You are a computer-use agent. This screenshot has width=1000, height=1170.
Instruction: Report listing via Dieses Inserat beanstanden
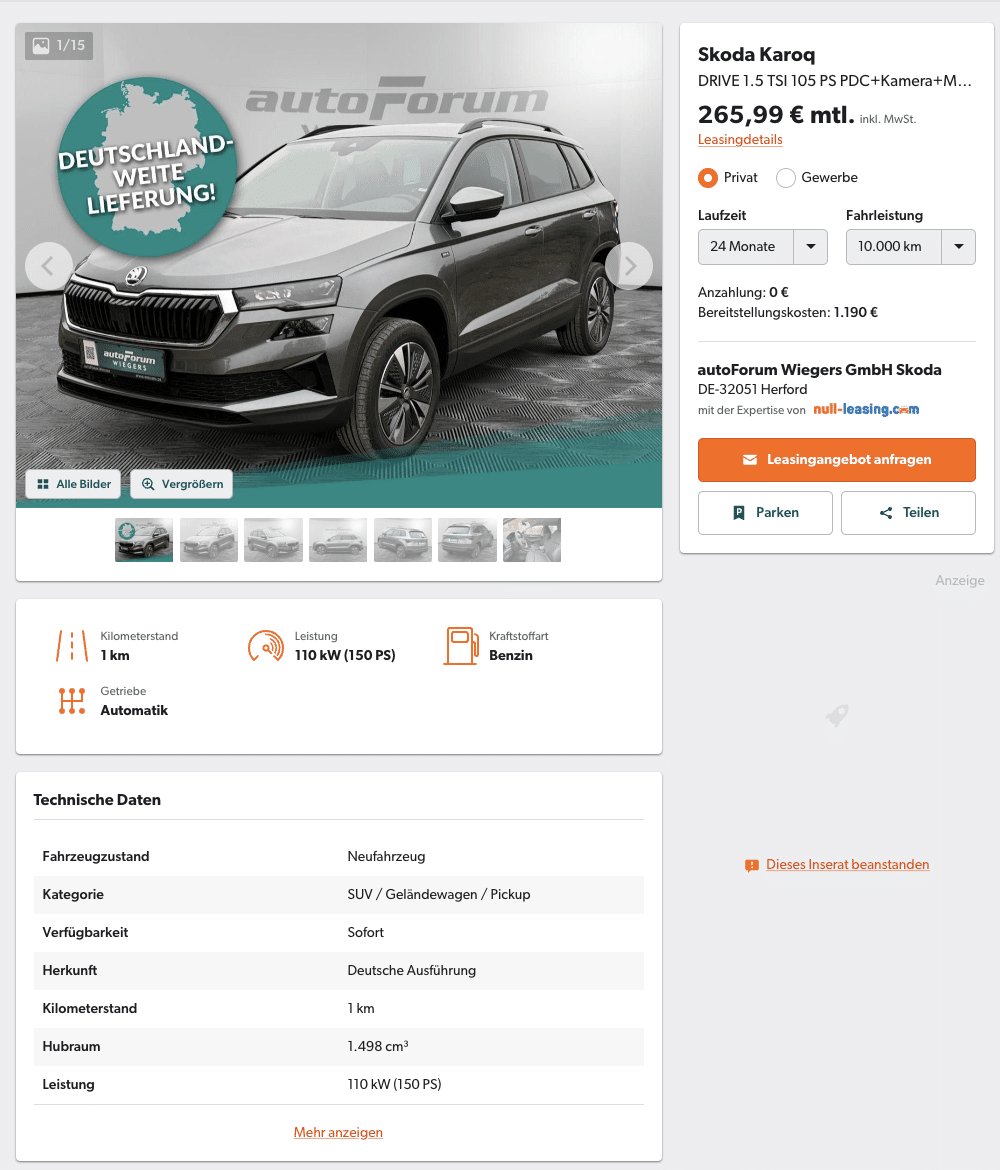point(848,865)
